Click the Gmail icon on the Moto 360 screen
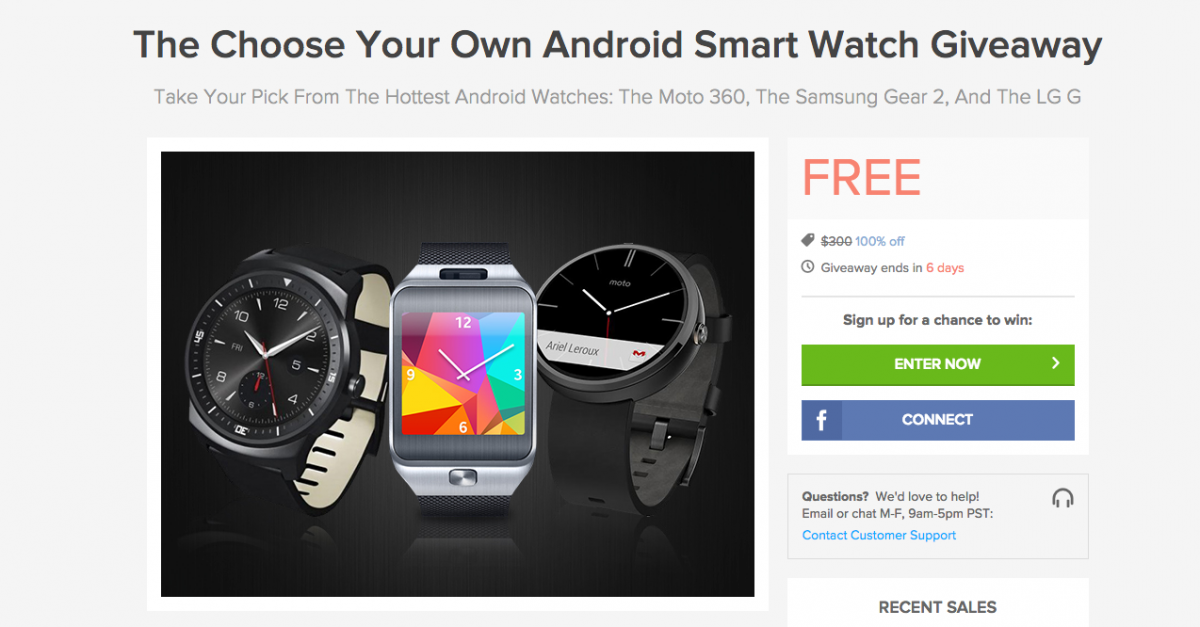The image size is (1200, 627). (x=640, y=353)
